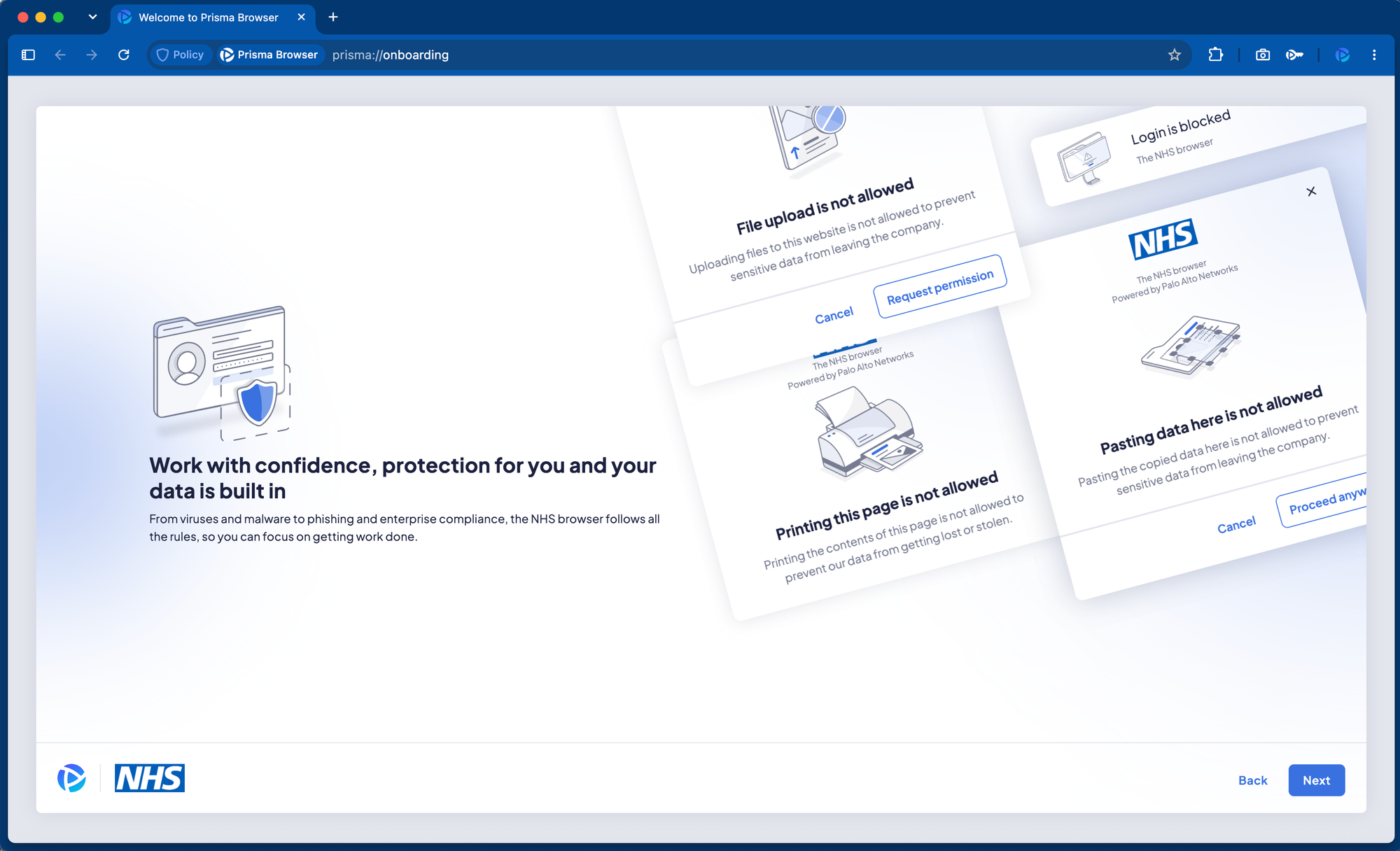Click the Prisma Browser site chip
Screen dimensions: 1400x851
coord(269,55)
